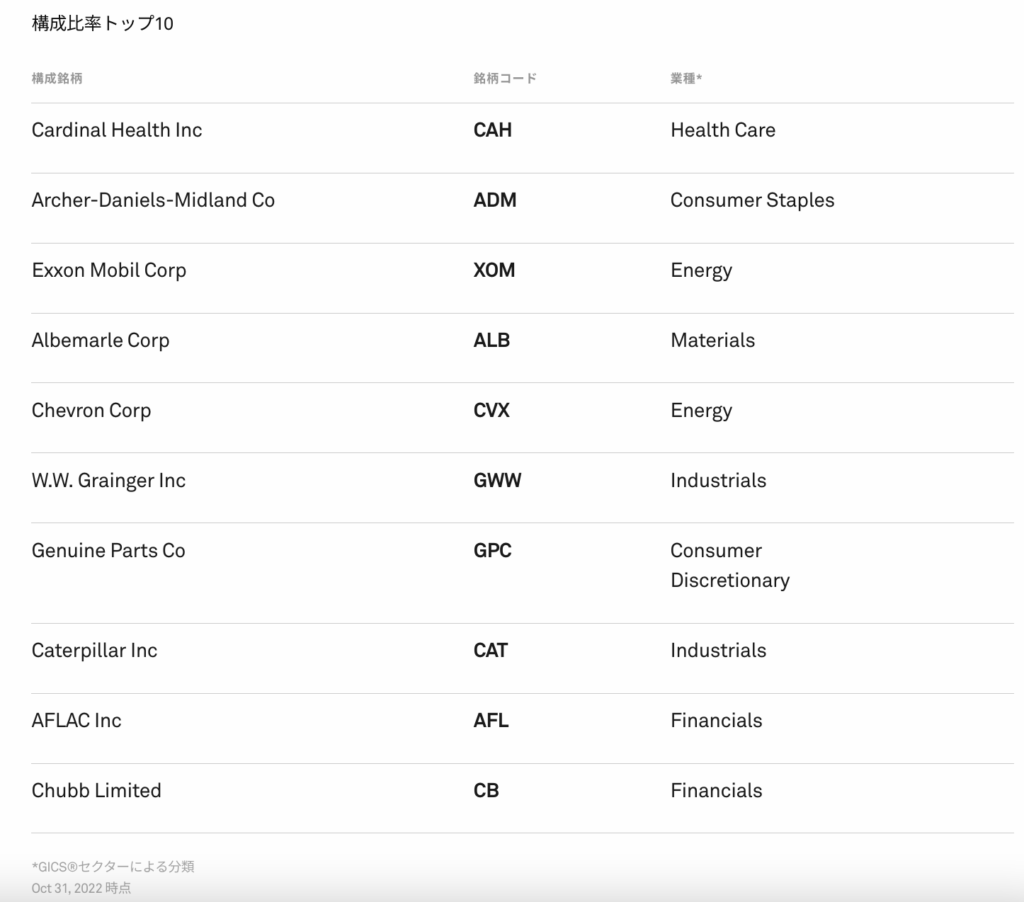Click Chubb Limited company name
This screenshot has height=902, width=1024.
click(x=96, y=790)
